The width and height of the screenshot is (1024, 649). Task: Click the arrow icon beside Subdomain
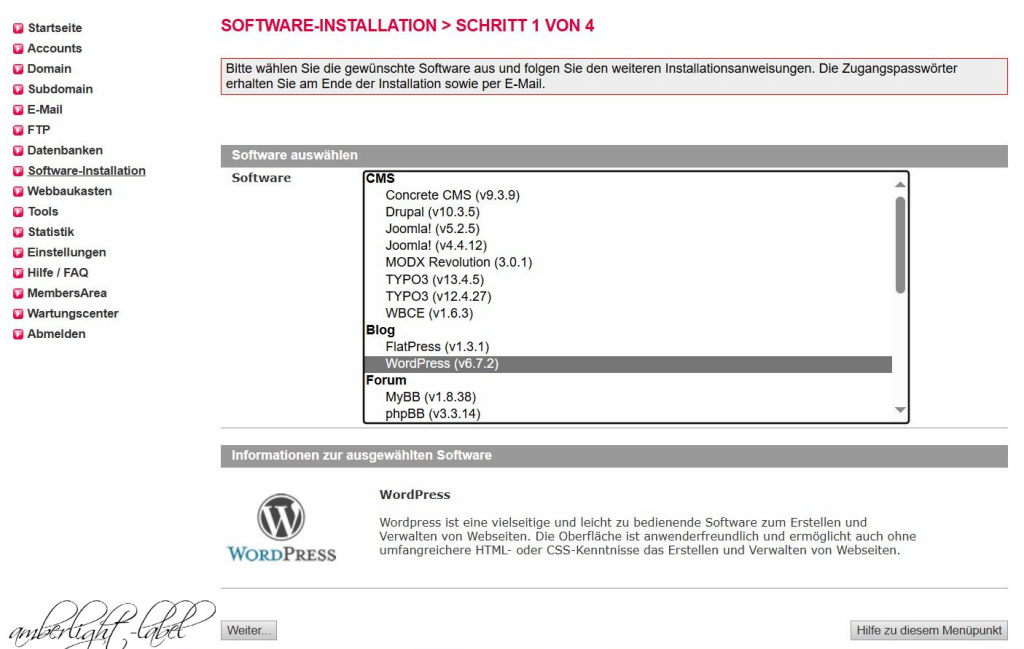click(x=18, y=89)
